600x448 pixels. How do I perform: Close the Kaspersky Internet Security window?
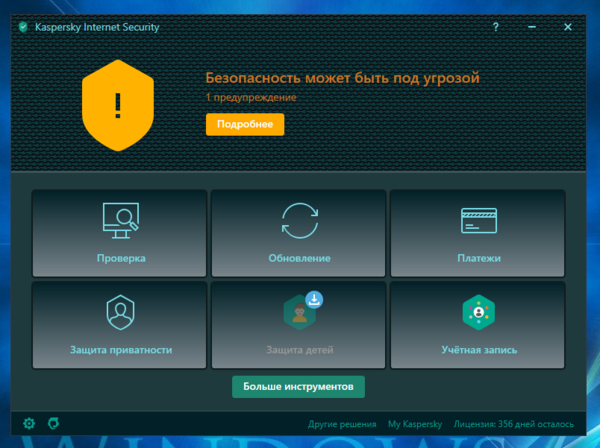[568, 27]
